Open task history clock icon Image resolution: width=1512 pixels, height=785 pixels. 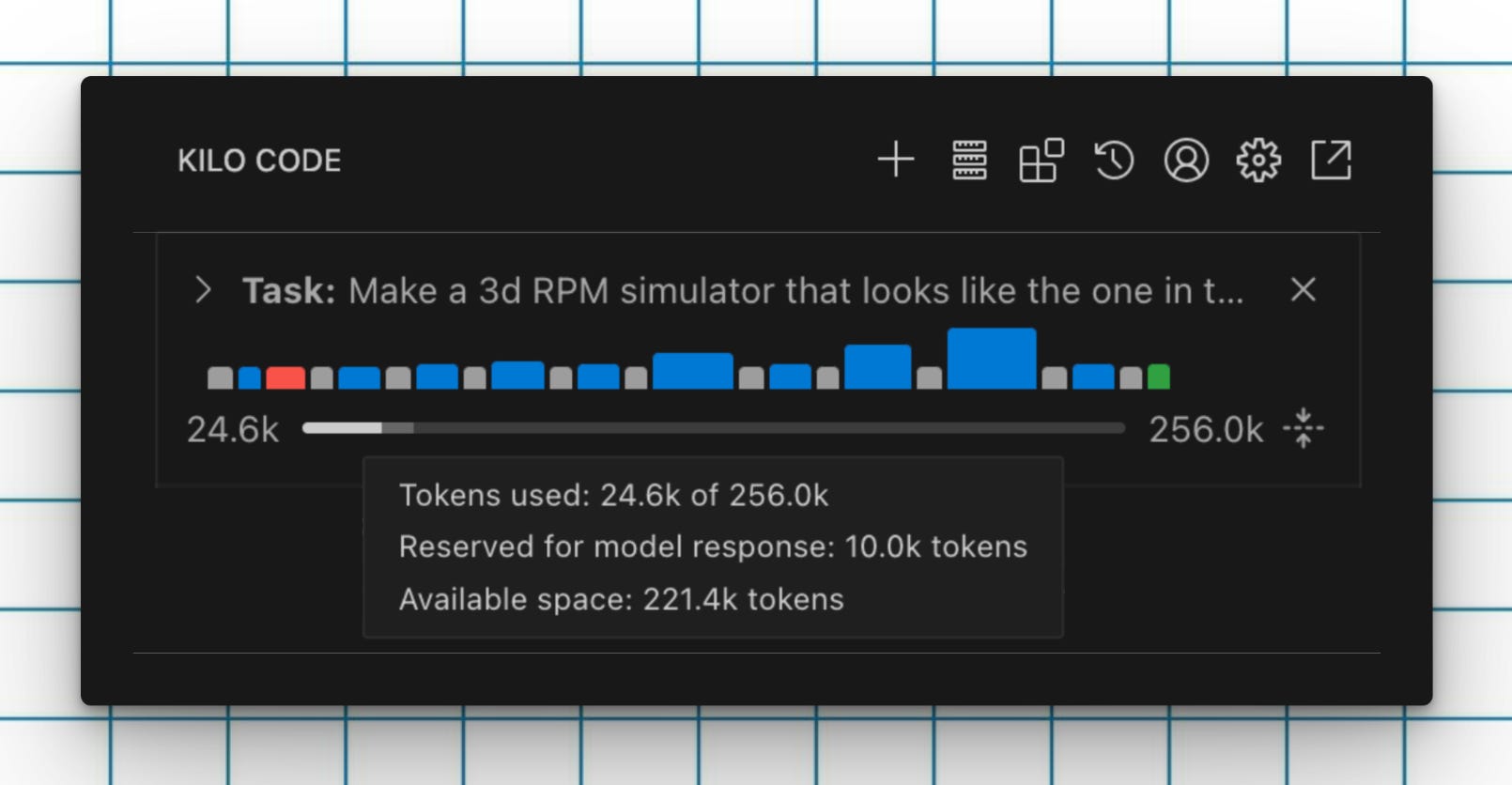pos(1114,160)
